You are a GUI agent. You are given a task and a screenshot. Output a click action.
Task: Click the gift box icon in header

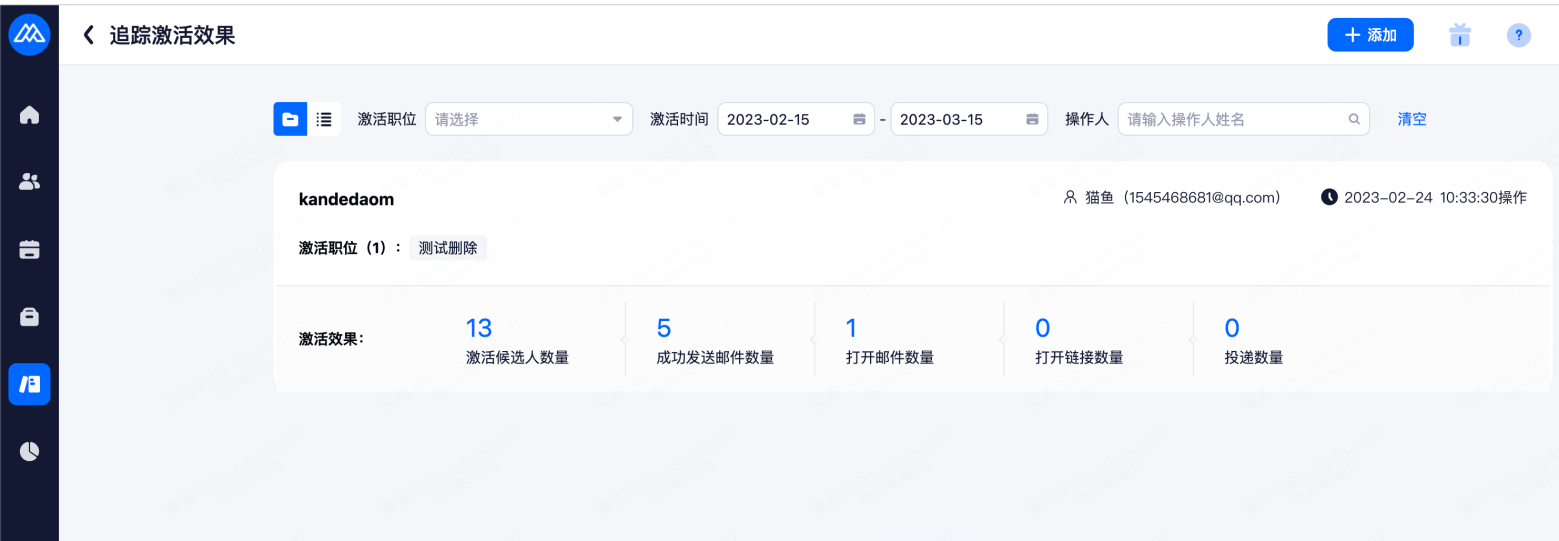1460,35
